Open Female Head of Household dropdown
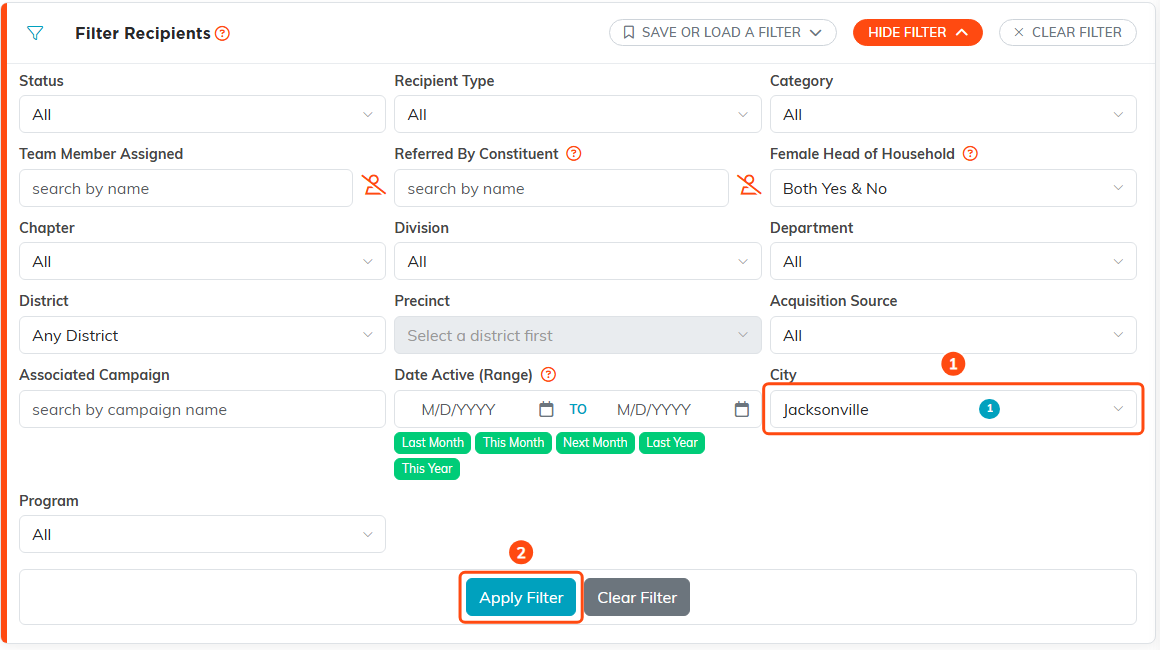Image resolution: width=1160 pixels, height=650 pixels. coord(953,189)
